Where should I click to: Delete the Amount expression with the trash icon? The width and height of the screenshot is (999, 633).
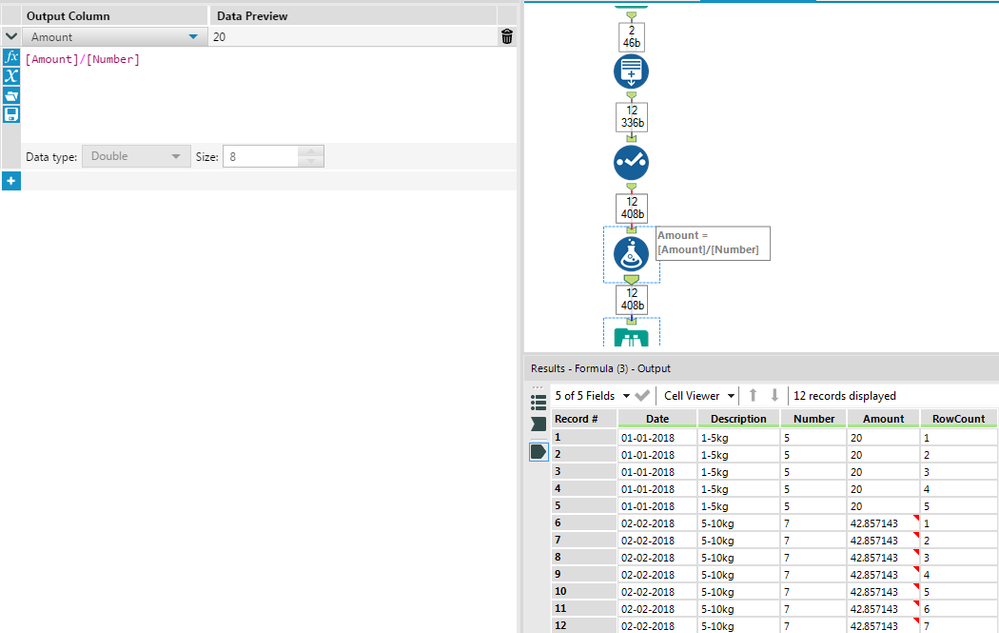tap(507, 37)
